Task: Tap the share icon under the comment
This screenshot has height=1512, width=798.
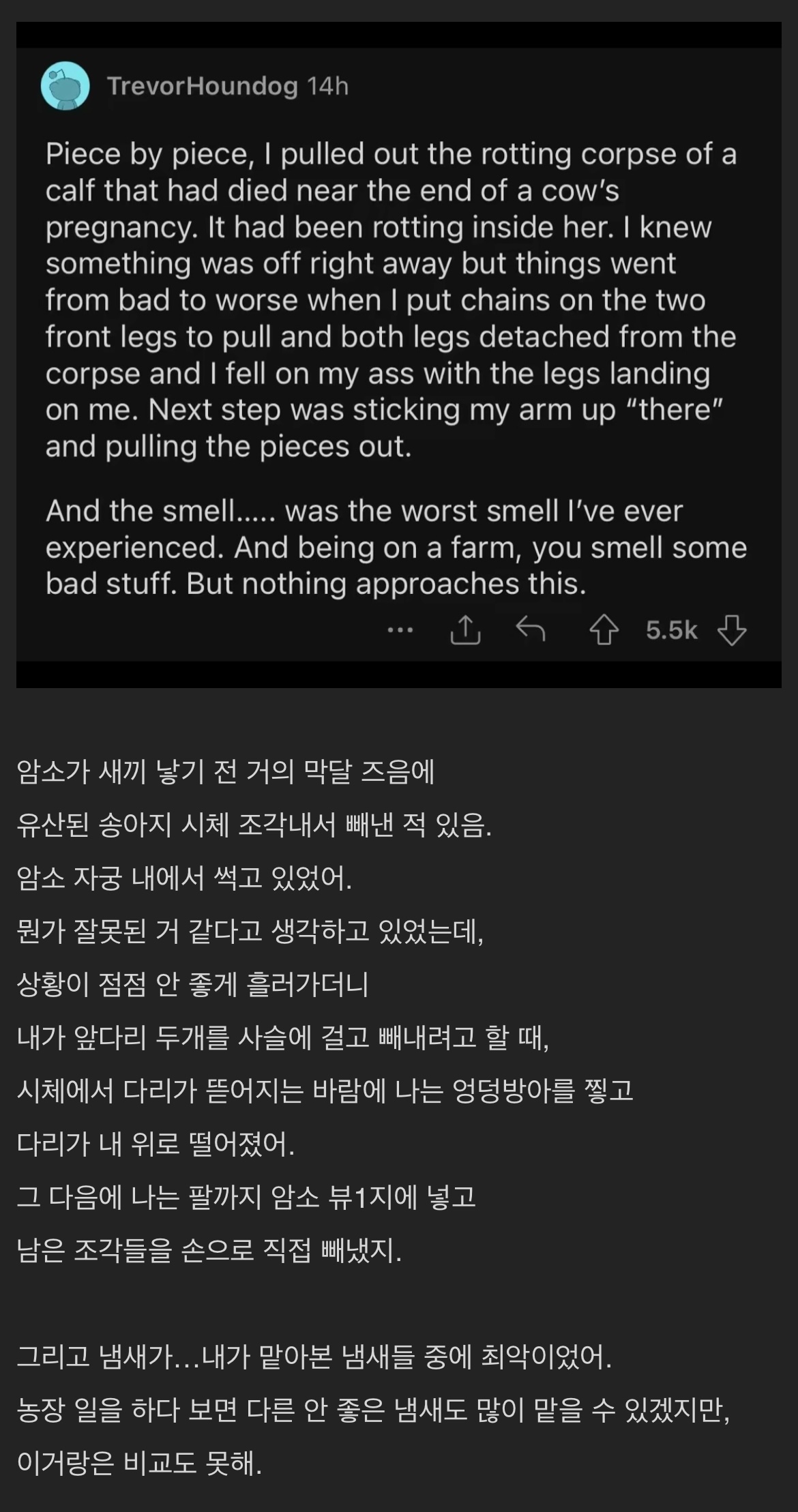Action: [465, 630]
